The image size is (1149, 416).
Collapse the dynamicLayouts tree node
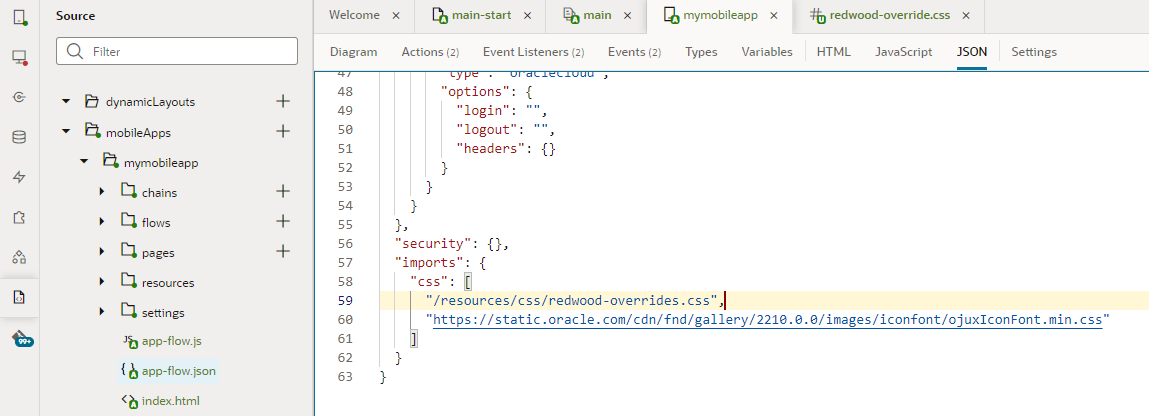[66, 102]
